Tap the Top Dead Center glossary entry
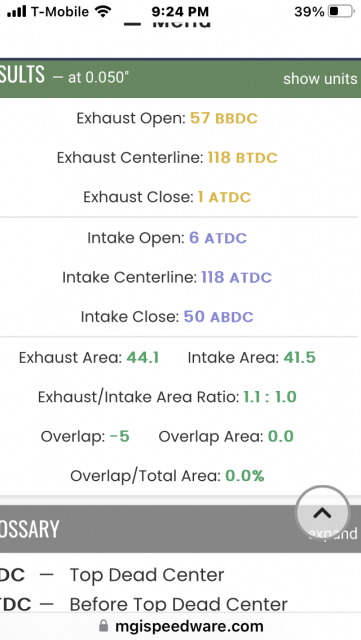Screen dimensions: 361x640 (147, 575)
